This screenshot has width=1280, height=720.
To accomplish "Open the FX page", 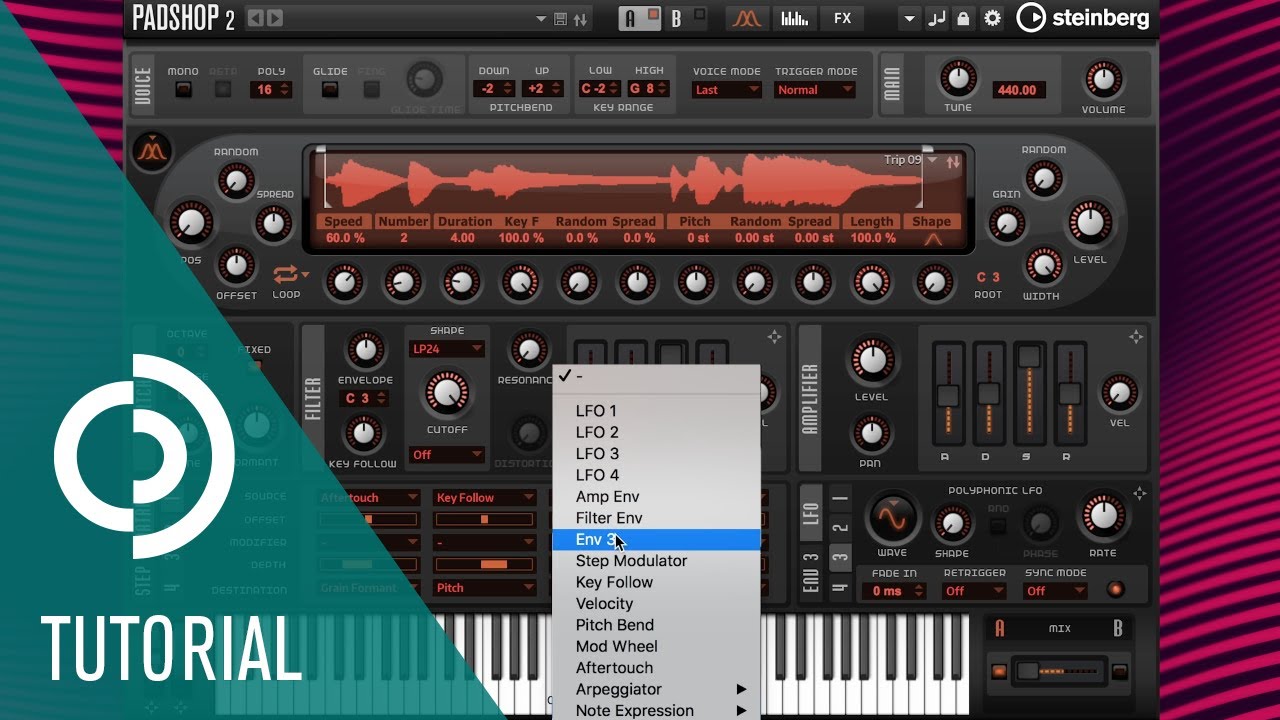I will point(843,18).
